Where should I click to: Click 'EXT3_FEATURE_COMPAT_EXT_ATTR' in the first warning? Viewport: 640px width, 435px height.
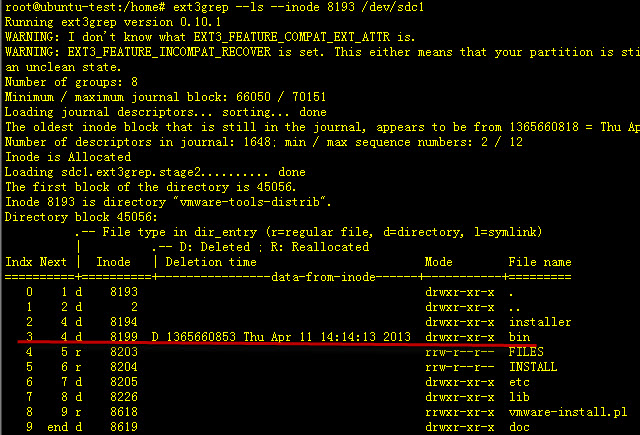[x=292, y=37]
